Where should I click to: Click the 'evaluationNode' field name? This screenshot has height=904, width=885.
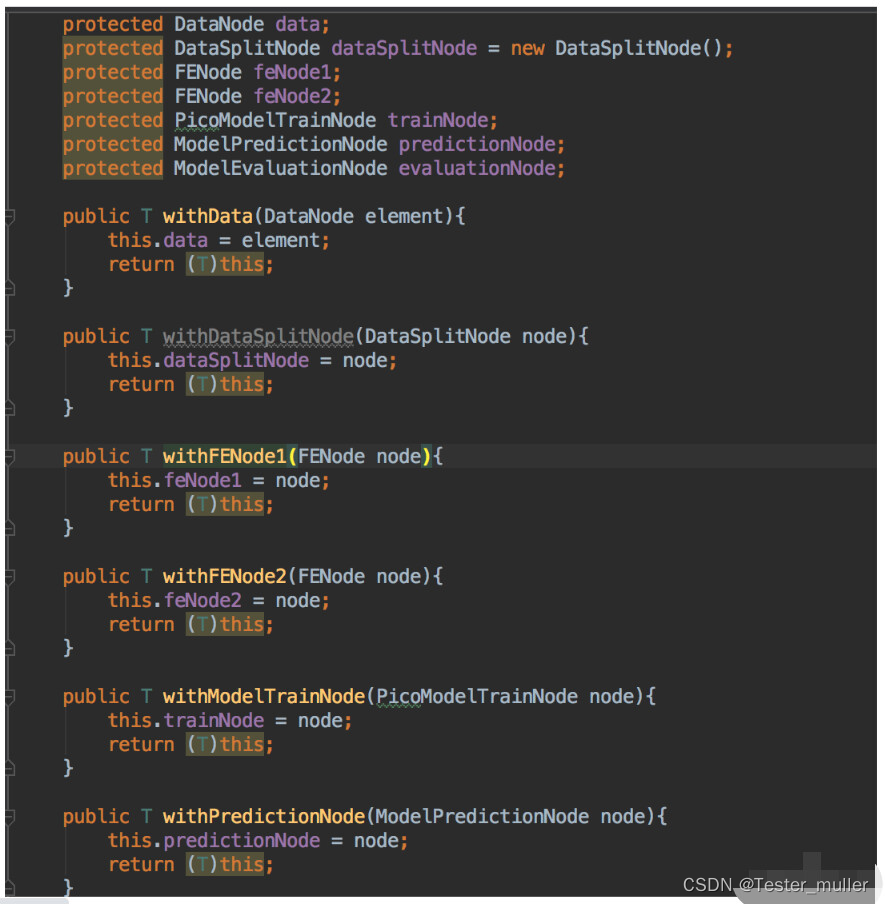(477, 168)
